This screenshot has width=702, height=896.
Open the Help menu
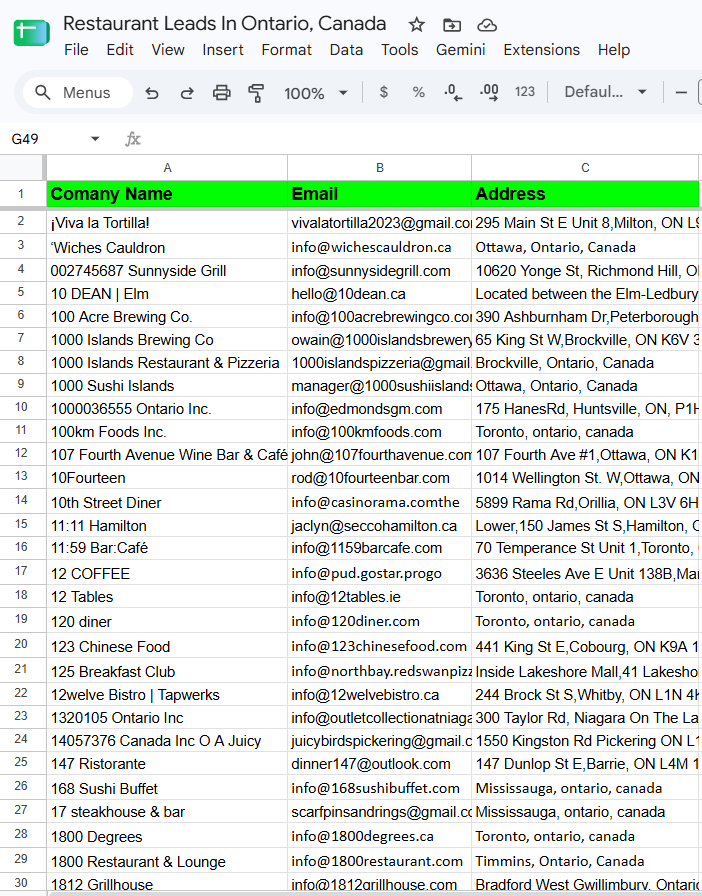pyautogui.click(x=613, y=50)
